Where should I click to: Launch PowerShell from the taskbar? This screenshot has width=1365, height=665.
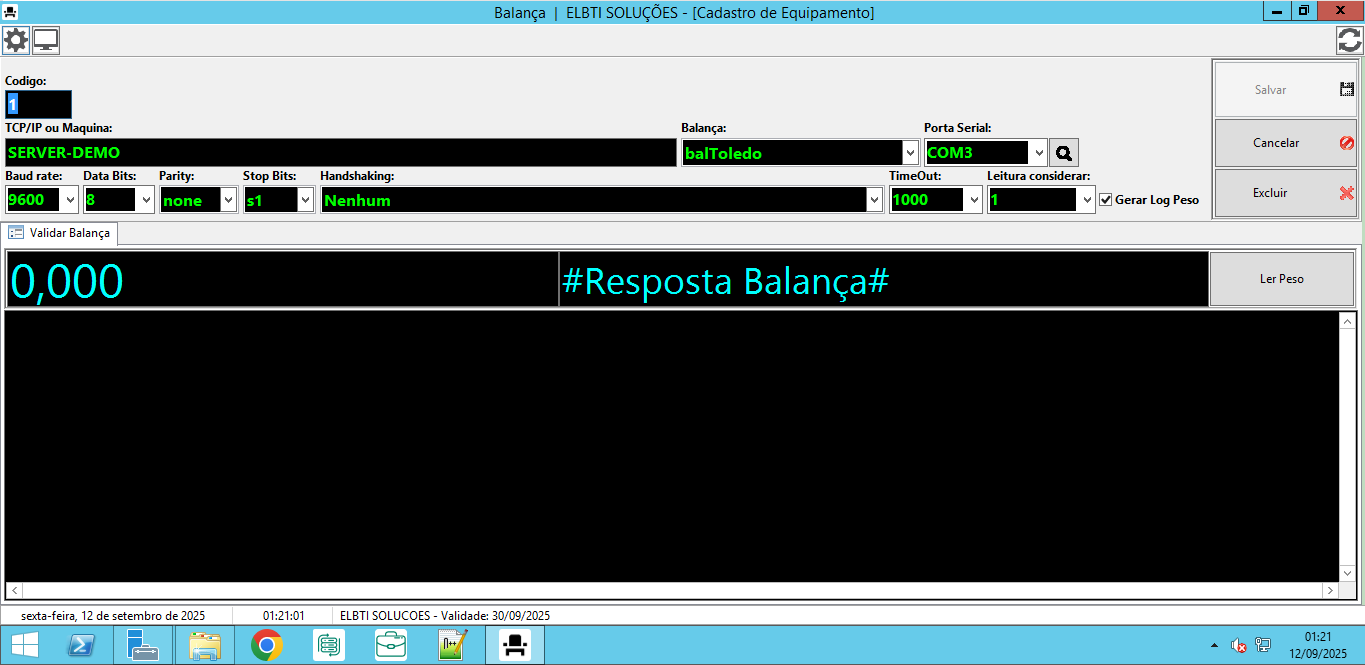click(82, 646)
